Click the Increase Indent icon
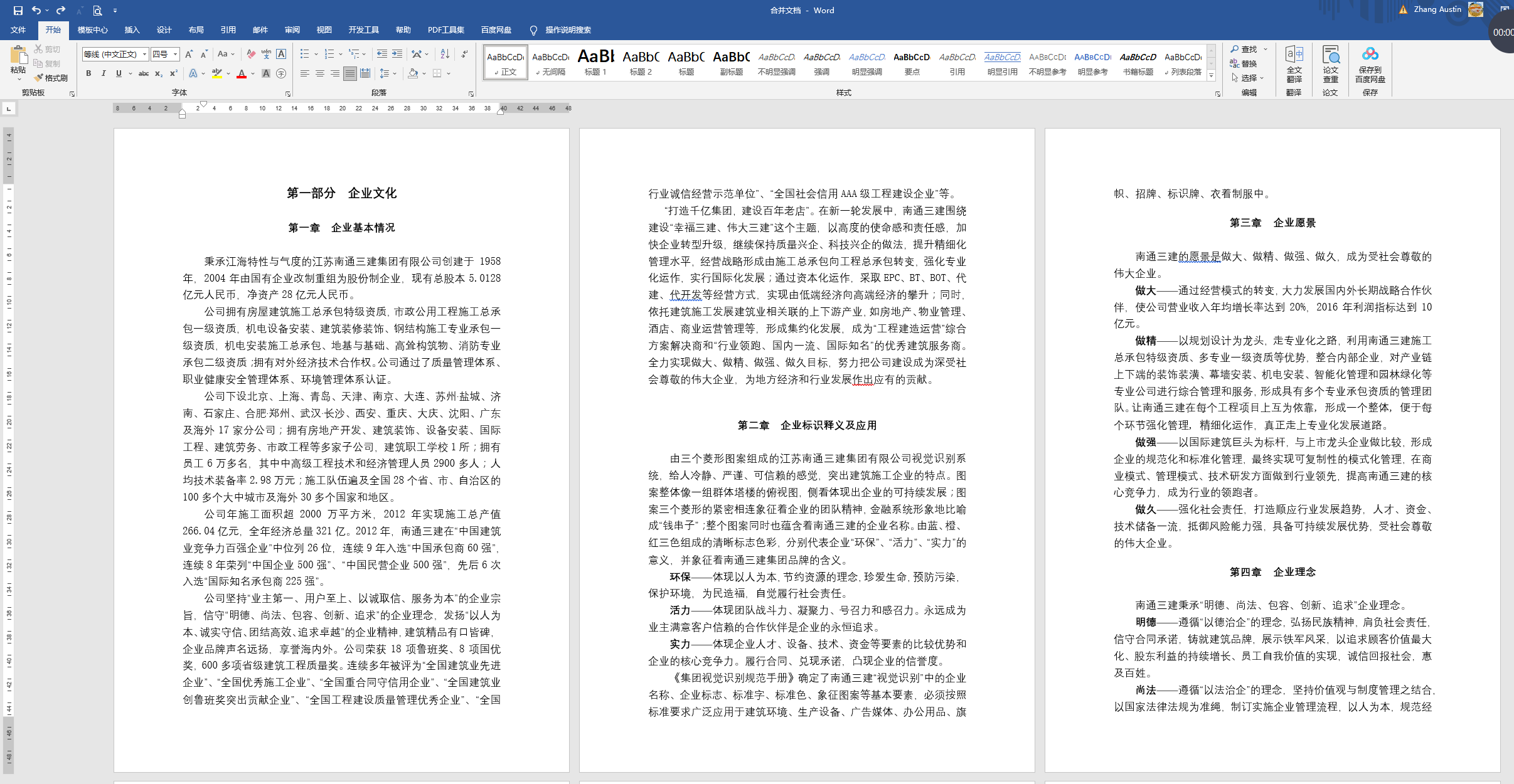Screen dimensions: 1514x784 pos(397,54)
